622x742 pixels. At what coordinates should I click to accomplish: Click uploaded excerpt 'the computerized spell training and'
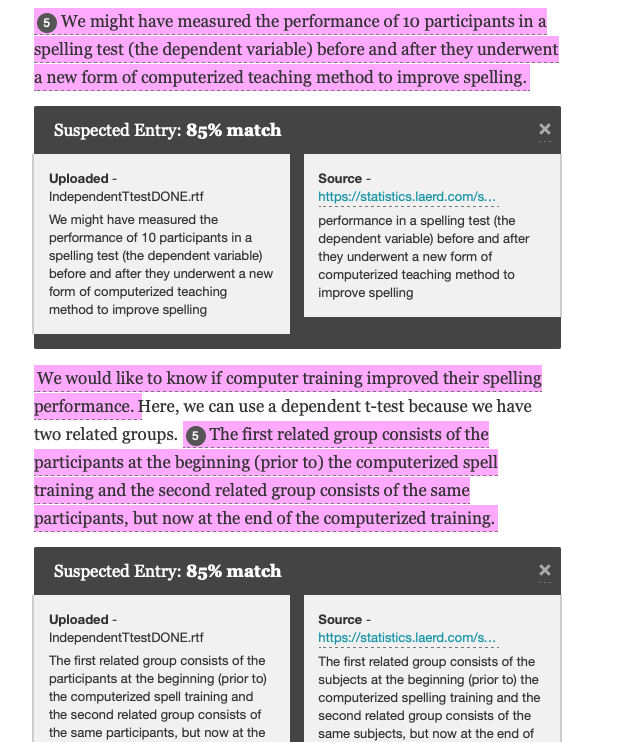click(151, 697)
